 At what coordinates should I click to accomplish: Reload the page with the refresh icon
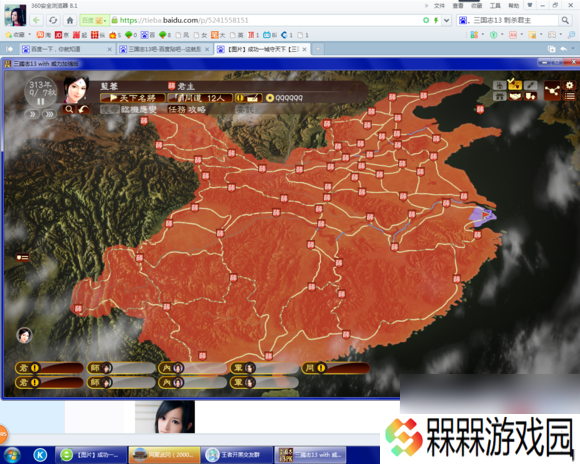(x=53, y=20)
